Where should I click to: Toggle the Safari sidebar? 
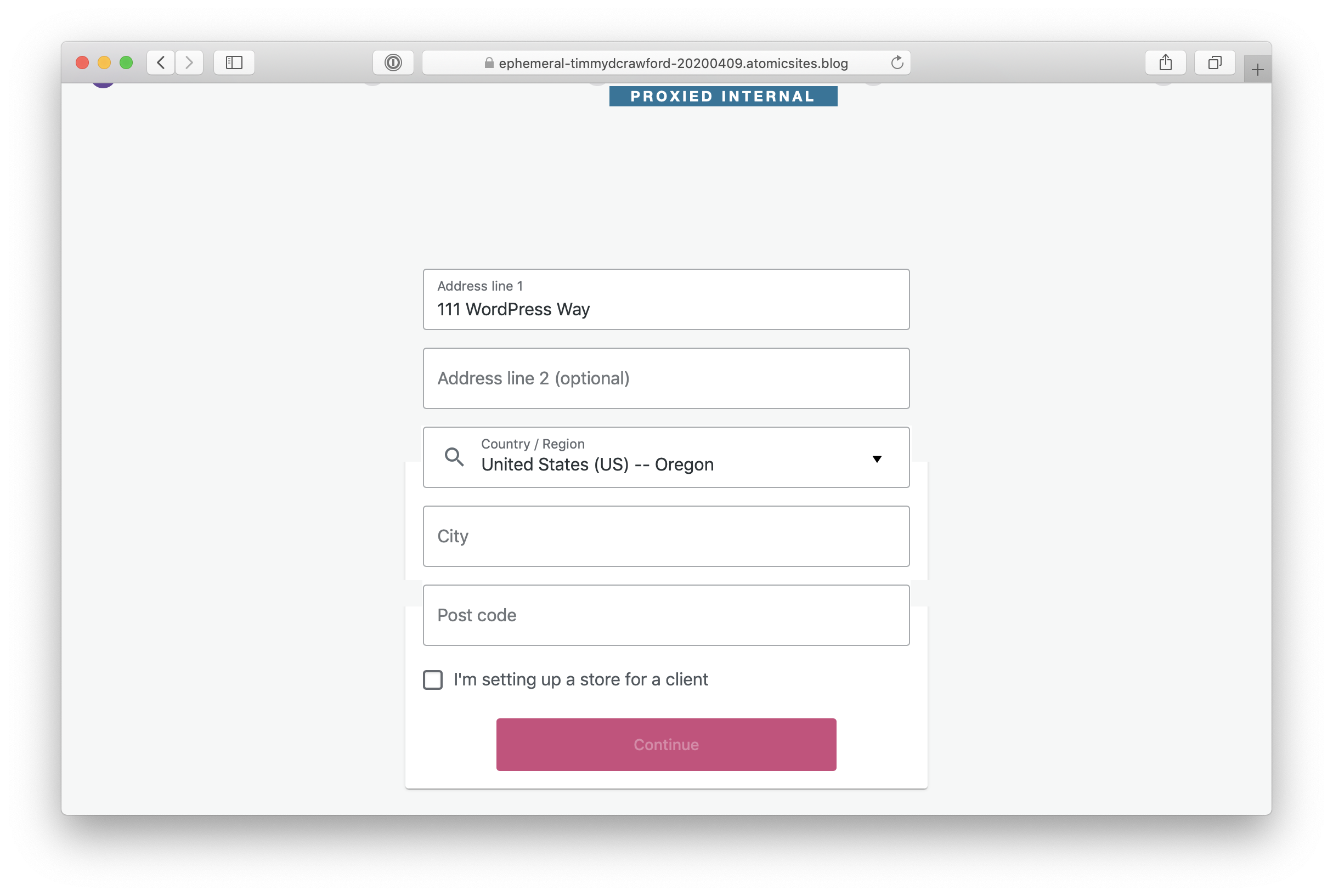point(234,63)
